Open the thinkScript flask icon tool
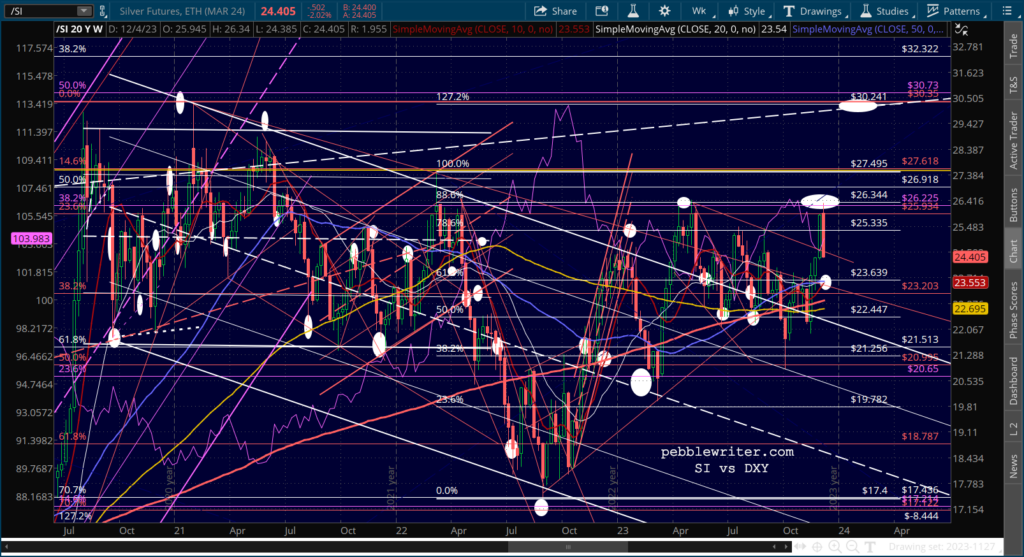Viewport: 1024px width, 557px height. click(633, 11)
